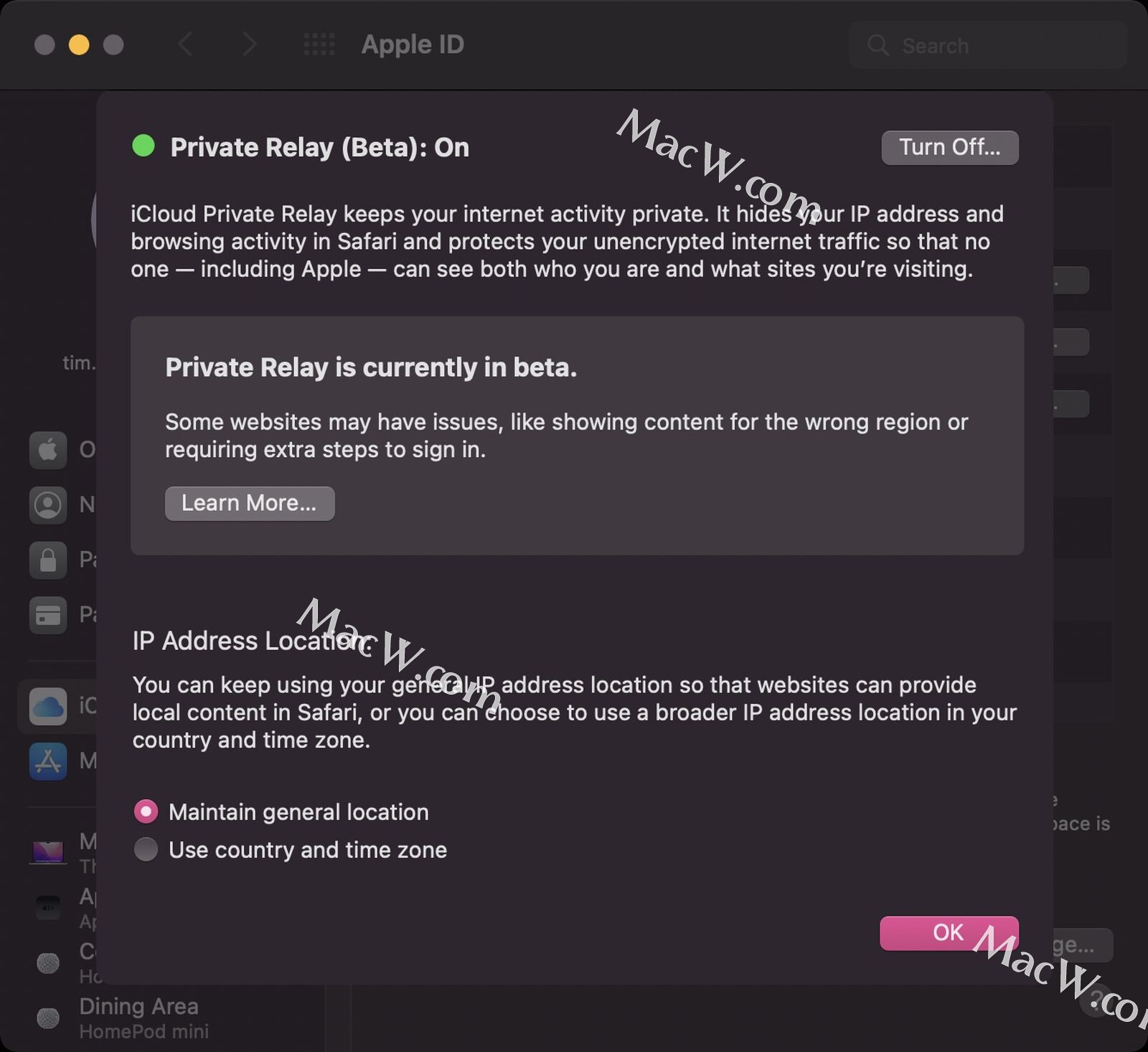This screenshot has width=1148, height=1052.
Task: Turn off Private Relay
Action: tap(949, 147)
